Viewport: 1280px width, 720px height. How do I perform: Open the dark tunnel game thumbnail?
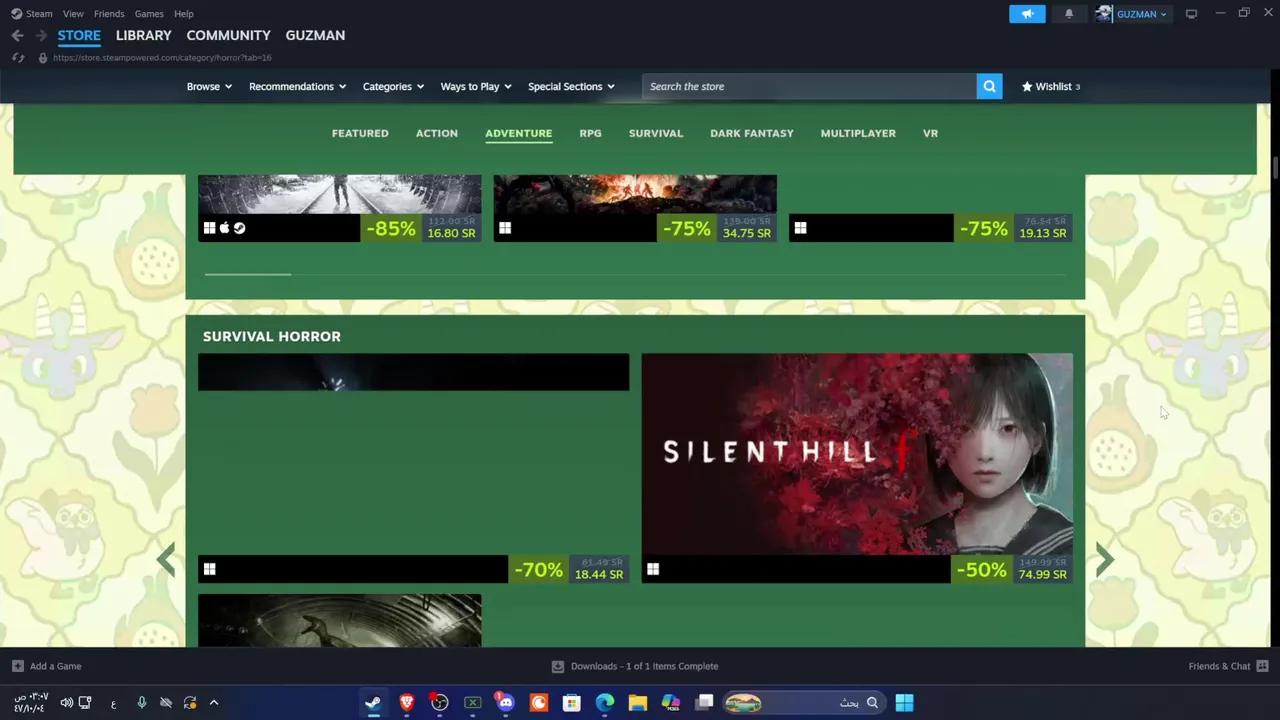click(339, 620)
